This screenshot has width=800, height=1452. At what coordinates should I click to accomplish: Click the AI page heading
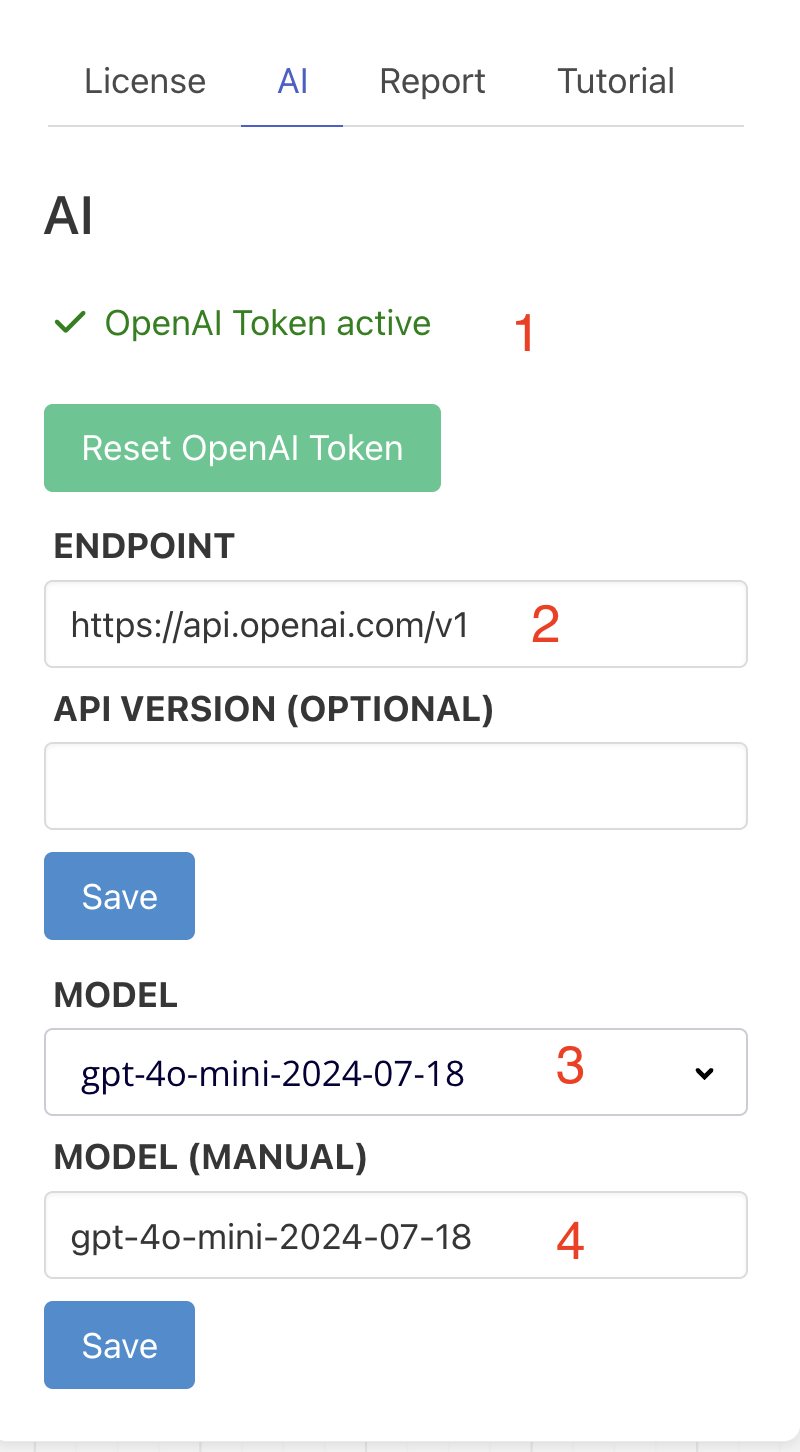tap(68, 217)
